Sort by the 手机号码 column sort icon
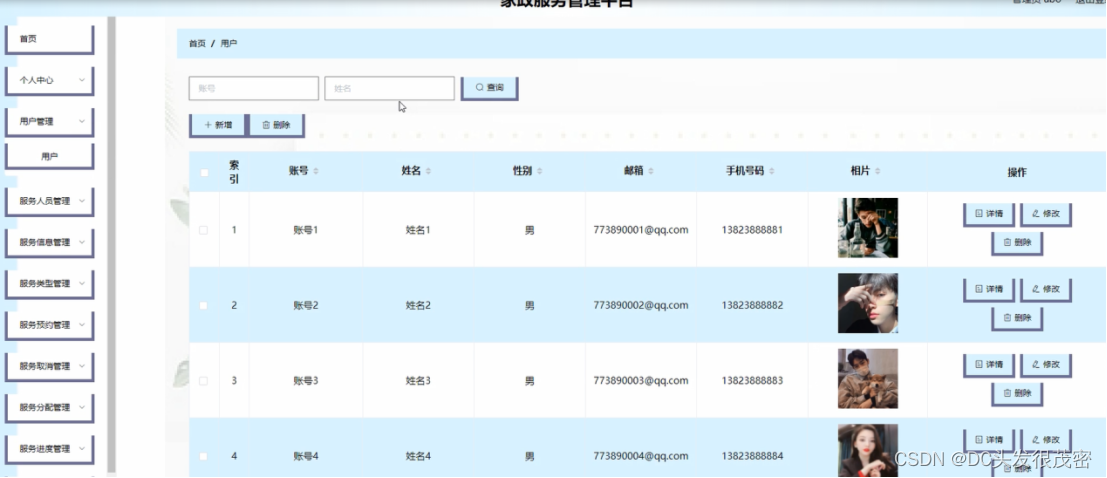Viewport: 1107px width, 478px height. (772, 172)
